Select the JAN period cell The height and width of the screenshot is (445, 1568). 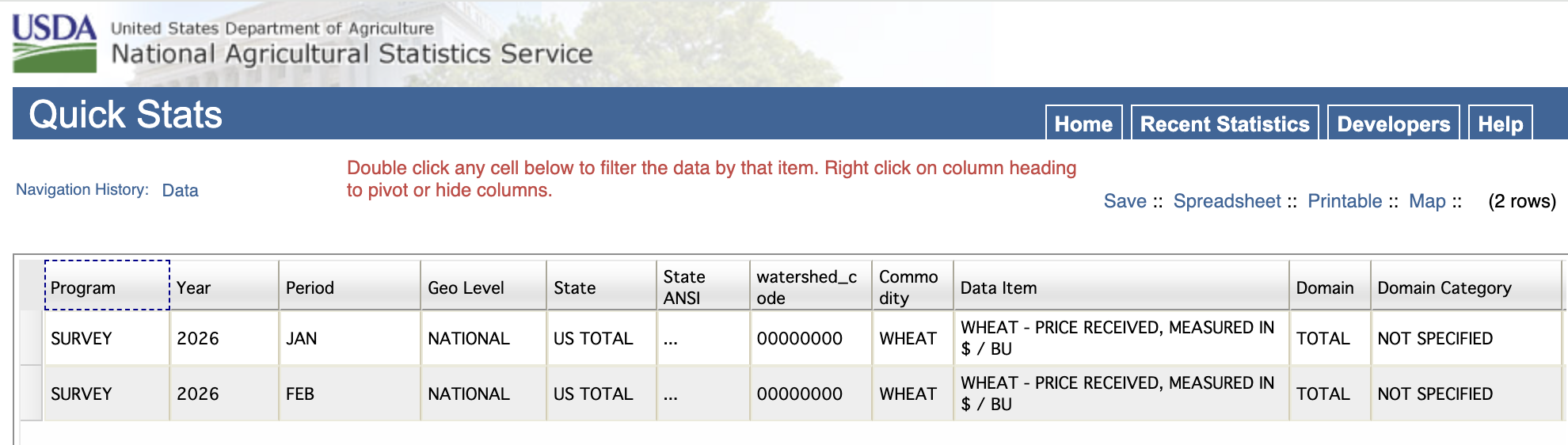(x=349, y=338)
